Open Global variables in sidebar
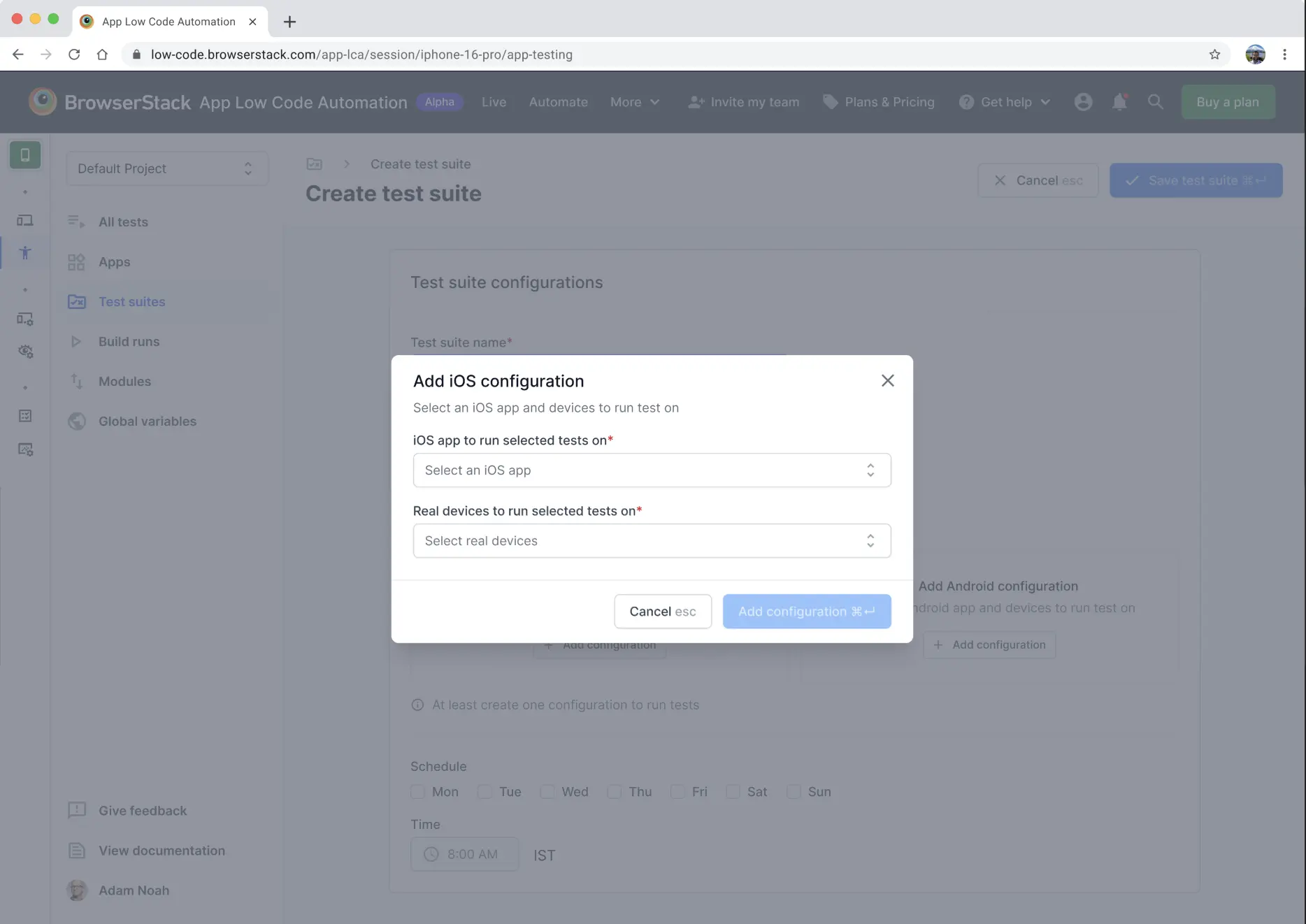 [x=147, y=421]
